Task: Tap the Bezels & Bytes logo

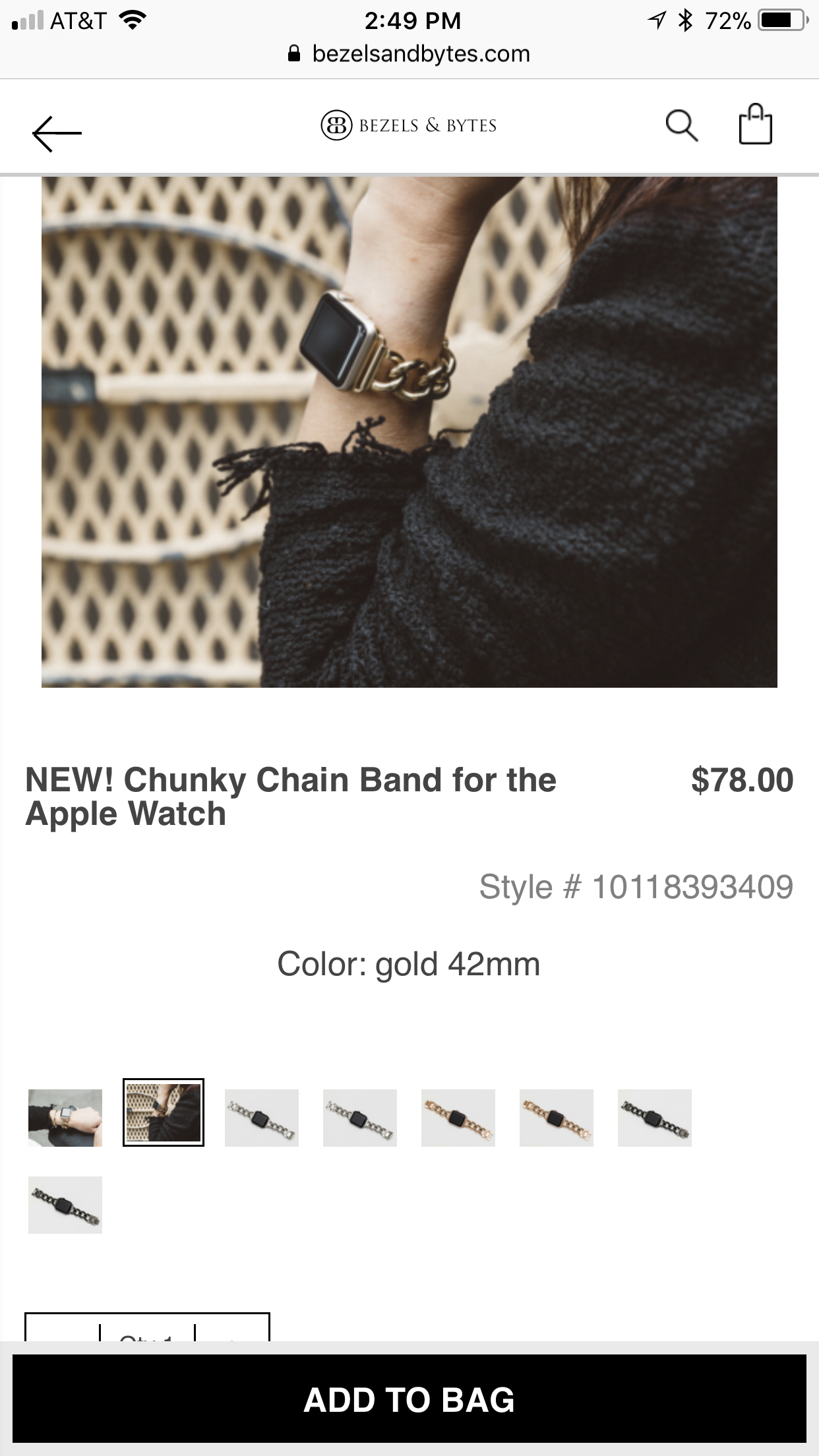Action: pos(409,125)
